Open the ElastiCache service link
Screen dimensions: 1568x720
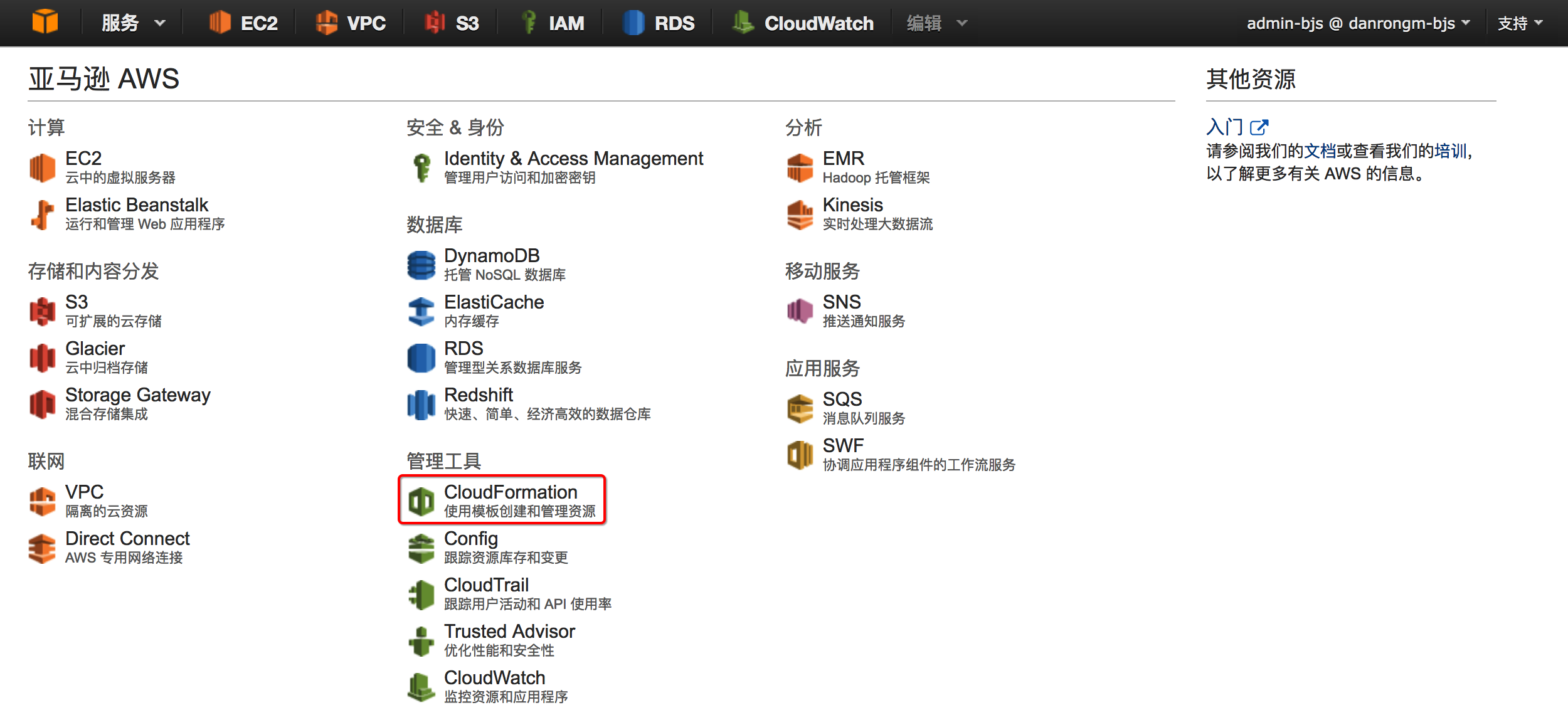coord(494,302)
